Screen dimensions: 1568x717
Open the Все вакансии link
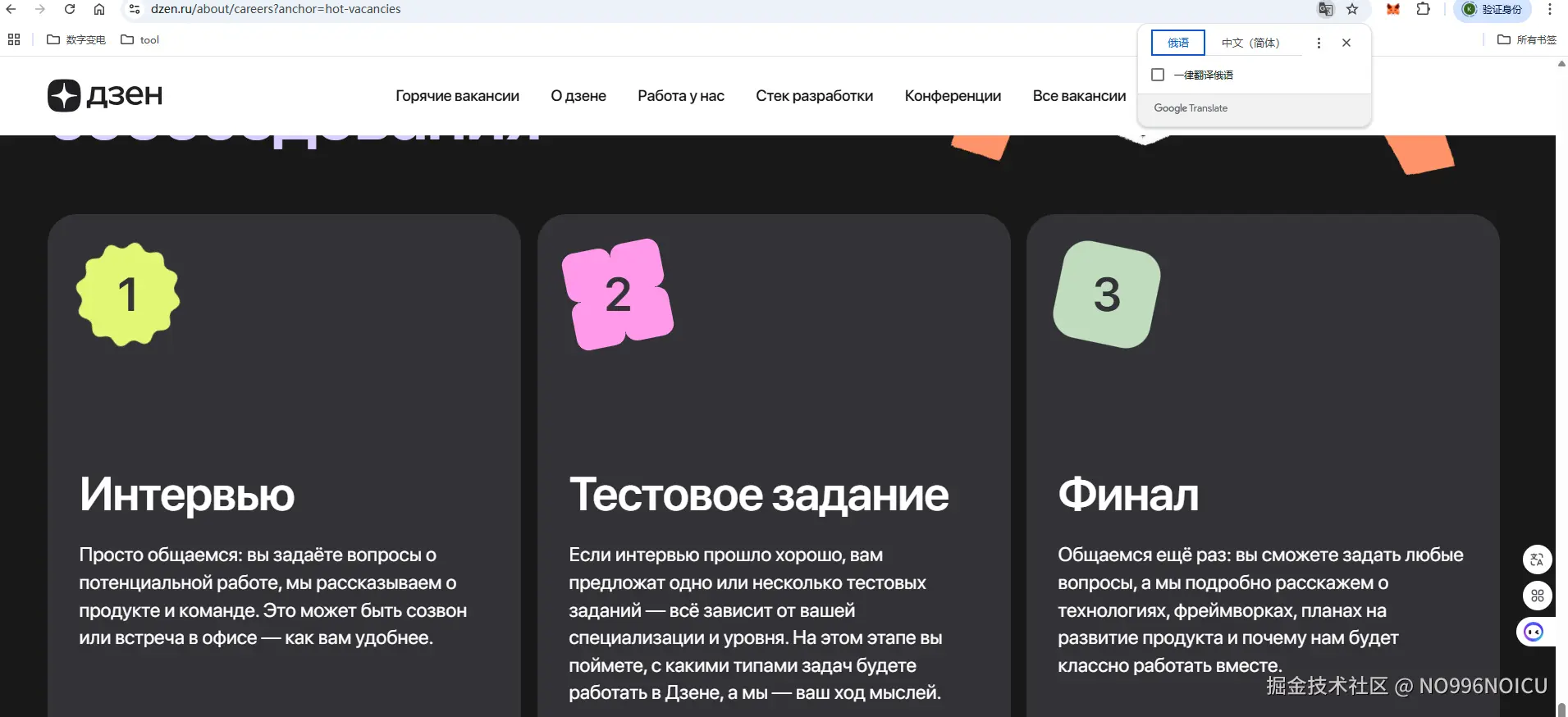1079,96
